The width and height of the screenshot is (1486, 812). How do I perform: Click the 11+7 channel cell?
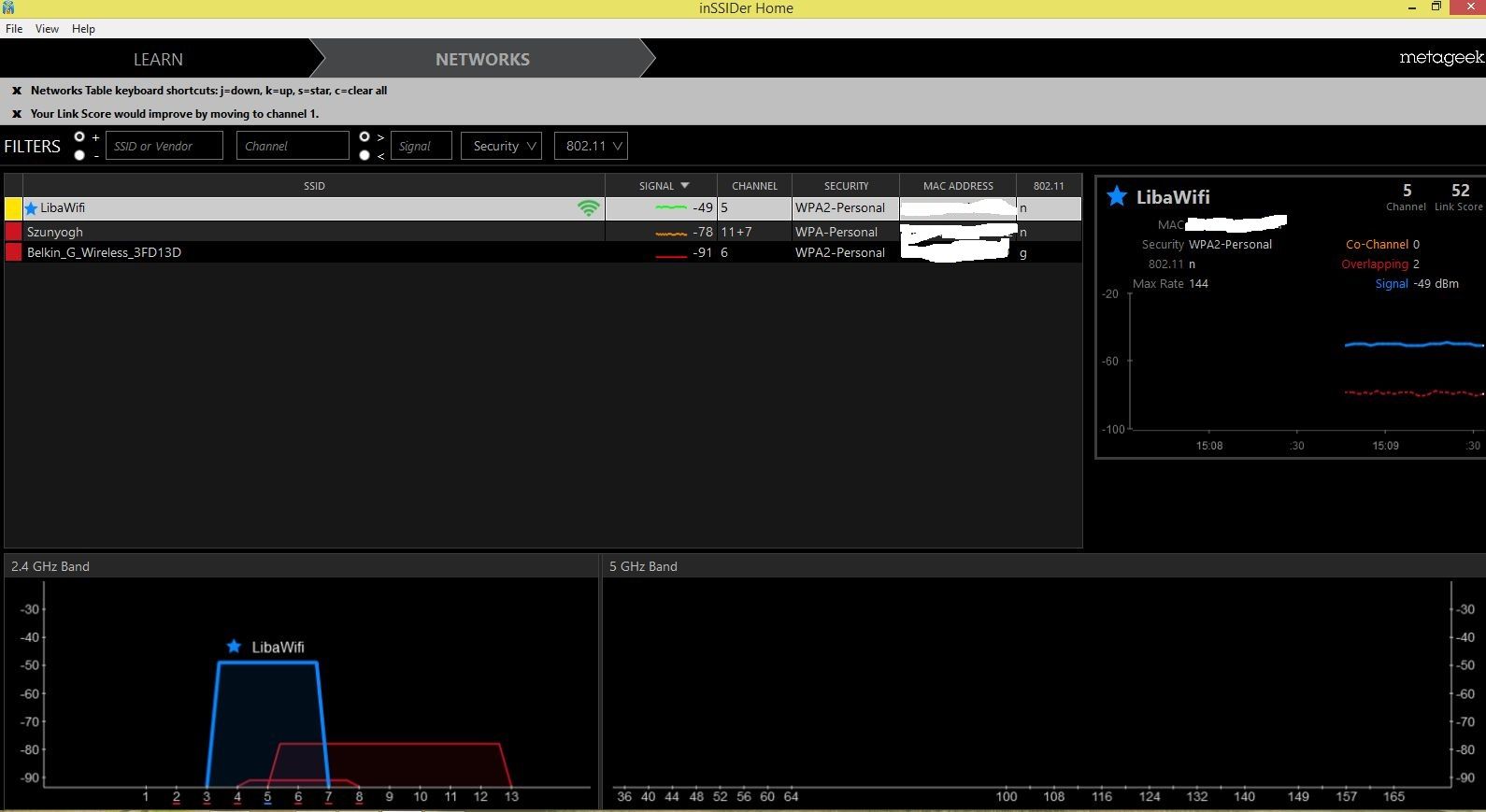(736, 232)
